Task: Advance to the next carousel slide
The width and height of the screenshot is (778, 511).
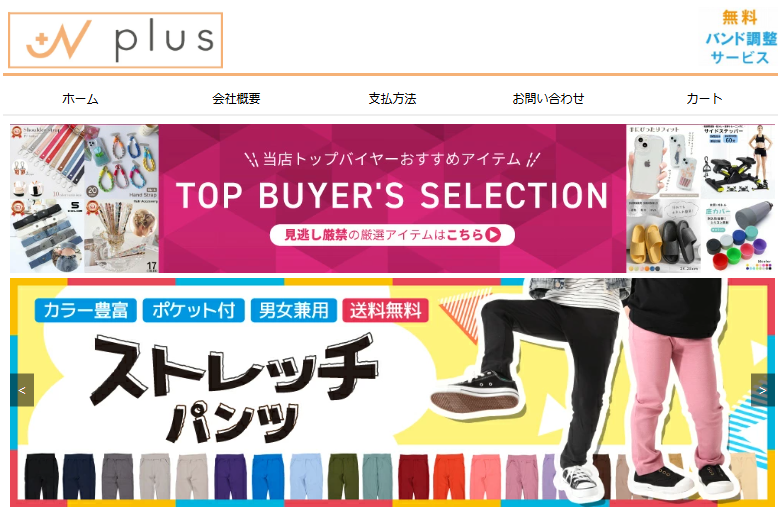Action: point(763,390)
